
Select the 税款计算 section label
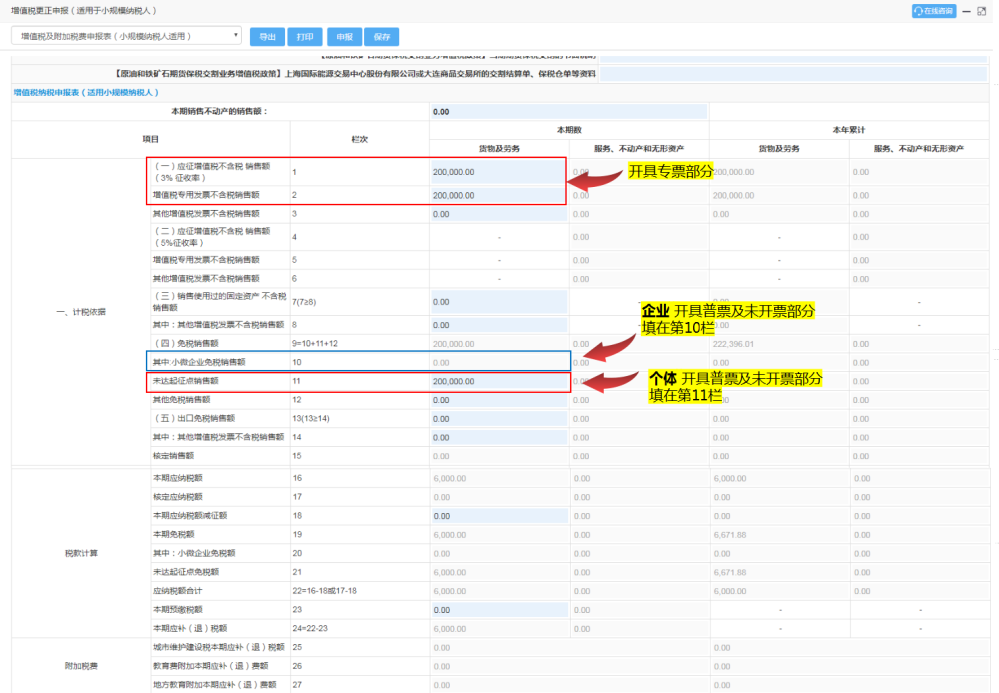point(81,554)
